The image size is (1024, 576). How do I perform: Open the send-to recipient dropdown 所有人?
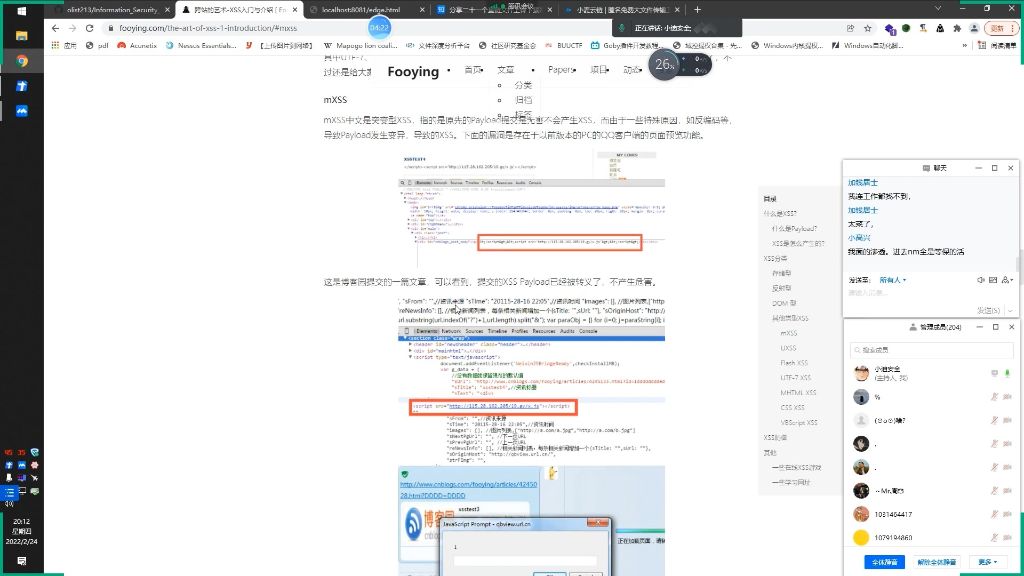pos(893,280)
